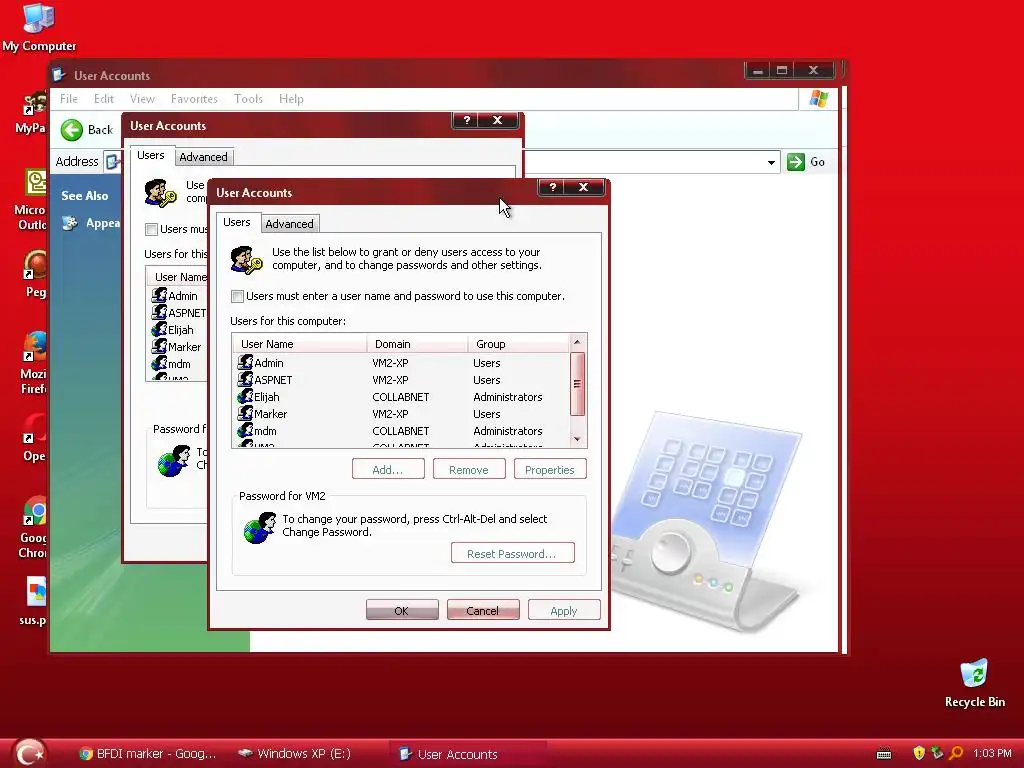
Task: Click OK in the User Accounts dialog
Action: (x=402, y=611)
